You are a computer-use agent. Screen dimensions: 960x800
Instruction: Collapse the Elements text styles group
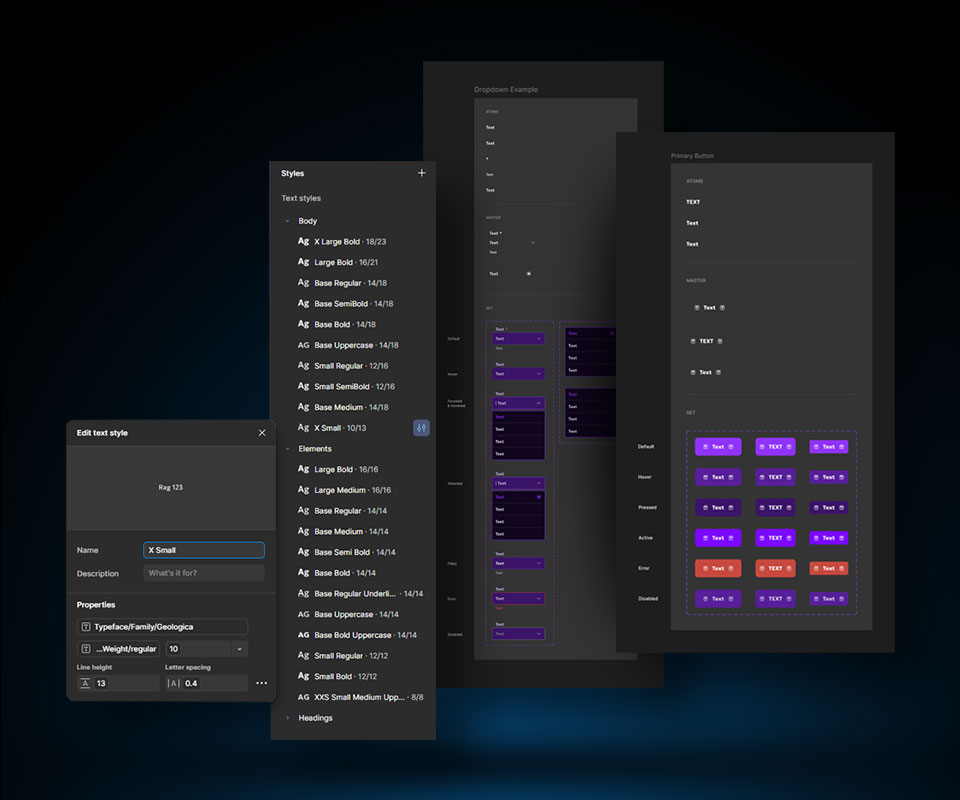pyautogui.click(x=287, y=449)
